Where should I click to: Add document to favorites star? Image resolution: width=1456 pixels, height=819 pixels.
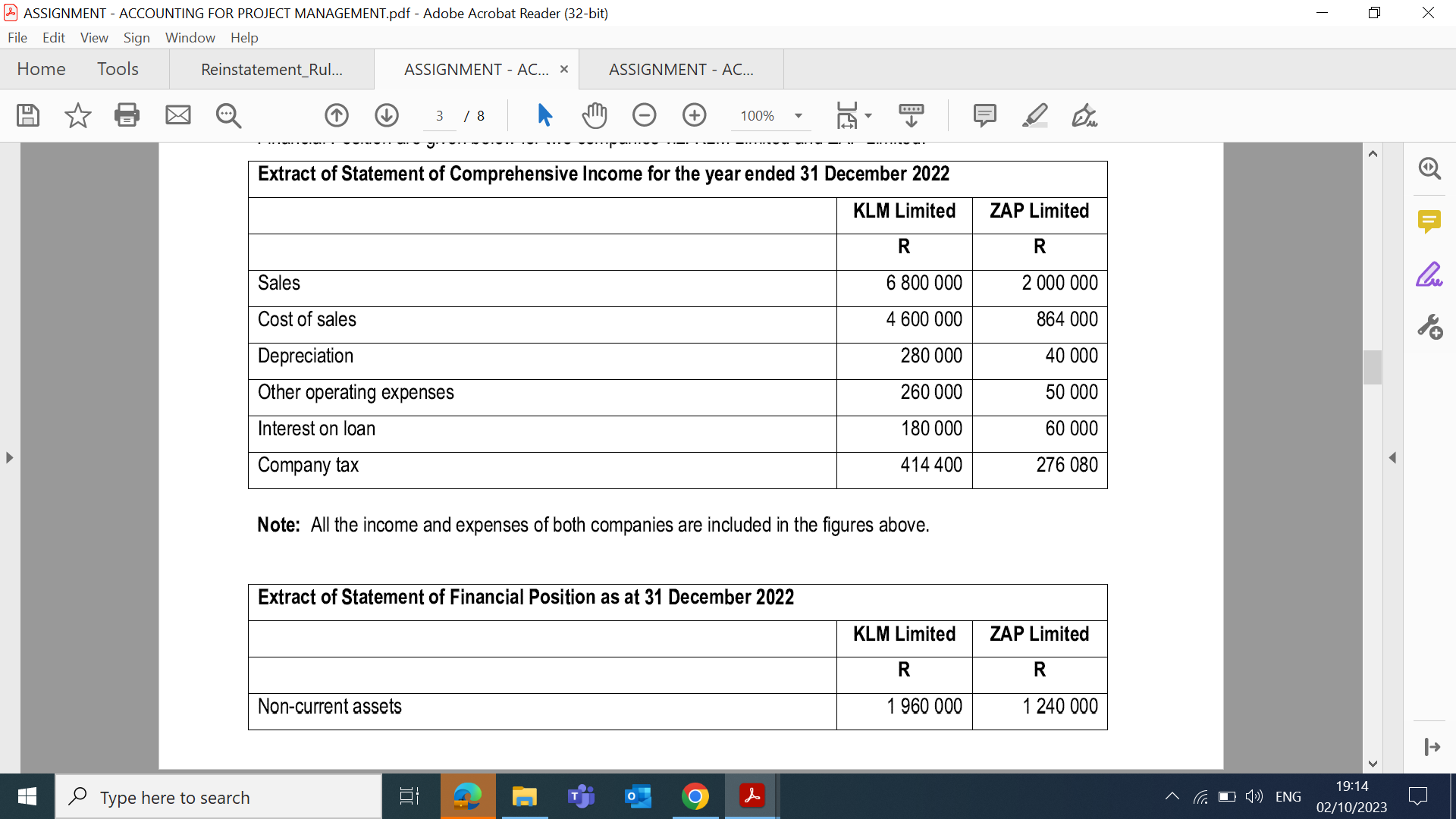[x=77, y=115]
